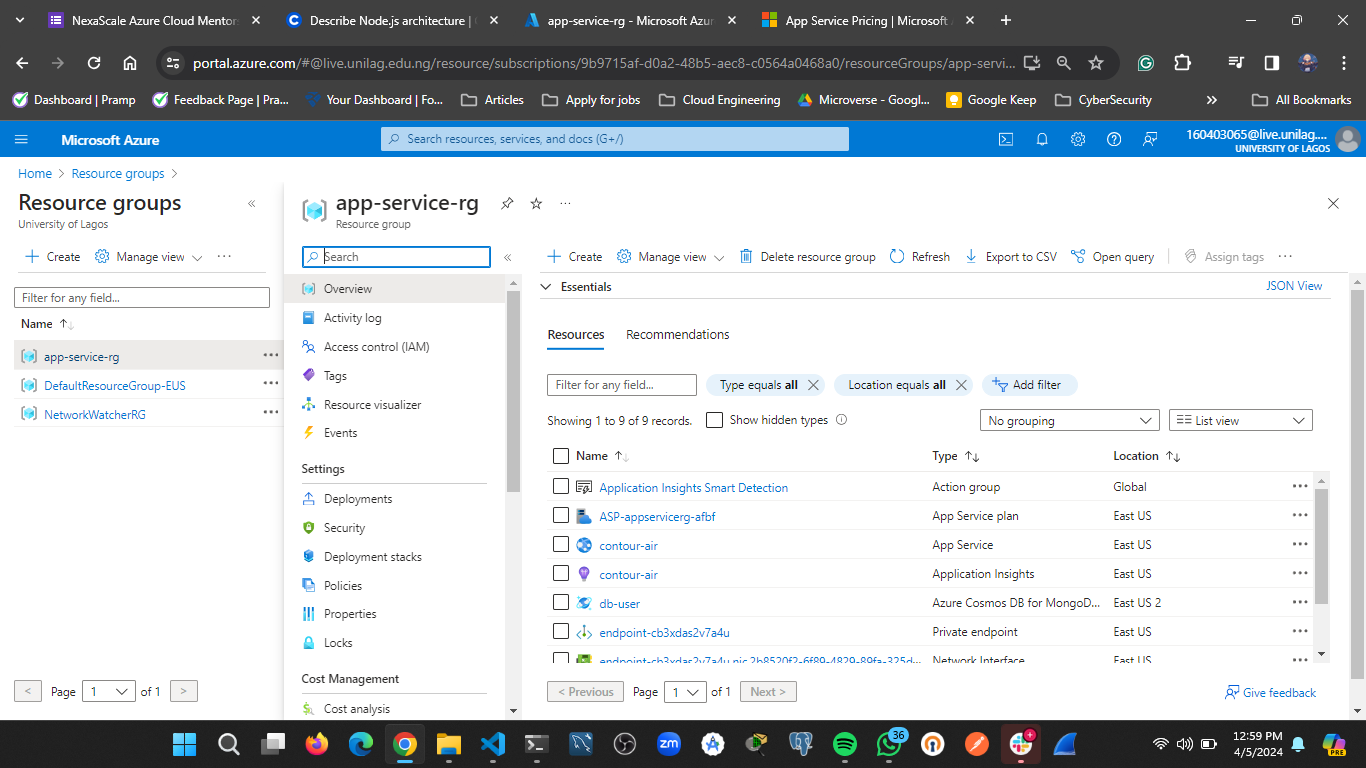Sort resources by Location column

tap(1147, 456)
